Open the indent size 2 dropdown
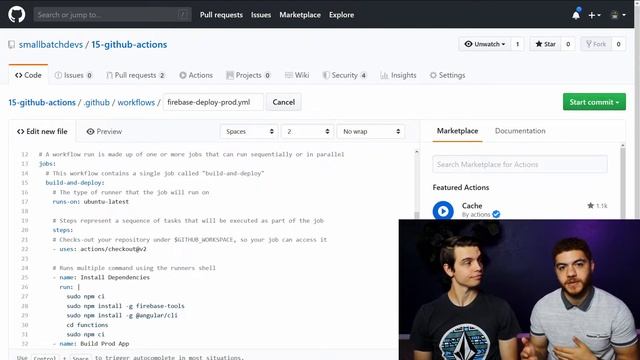Image resolution: width=640 pixels, height=360 pixels. 307,131
